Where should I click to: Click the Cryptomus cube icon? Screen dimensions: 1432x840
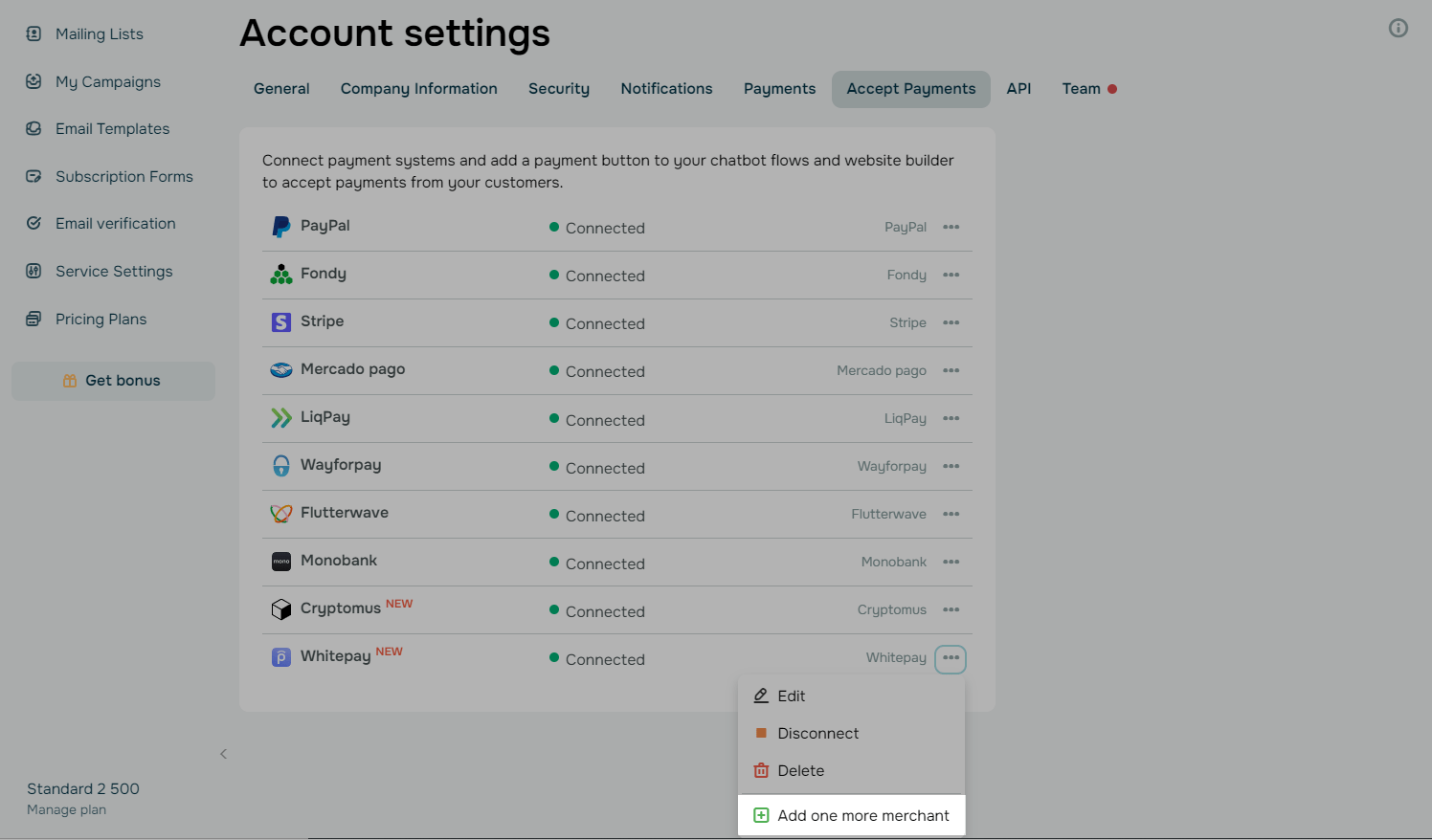coord(280,609)
